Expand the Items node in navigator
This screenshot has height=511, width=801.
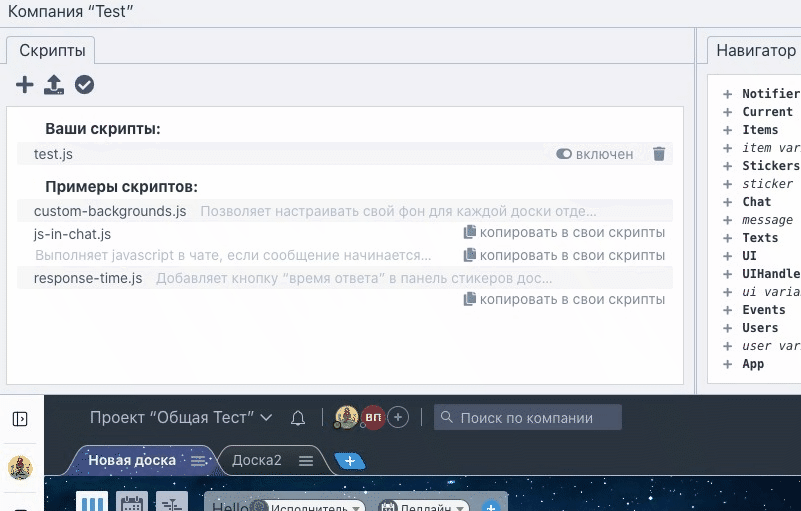tap(727, 130)
